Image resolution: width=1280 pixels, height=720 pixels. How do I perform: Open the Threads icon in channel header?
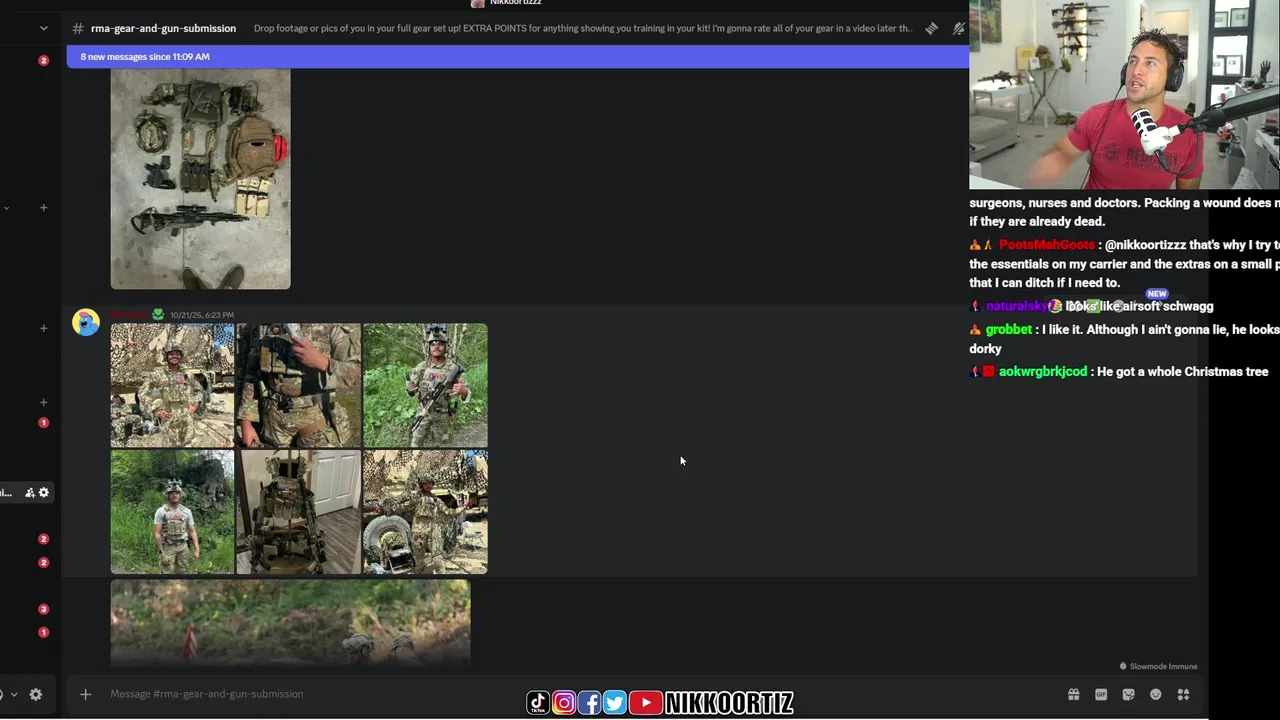pos(931,28)
